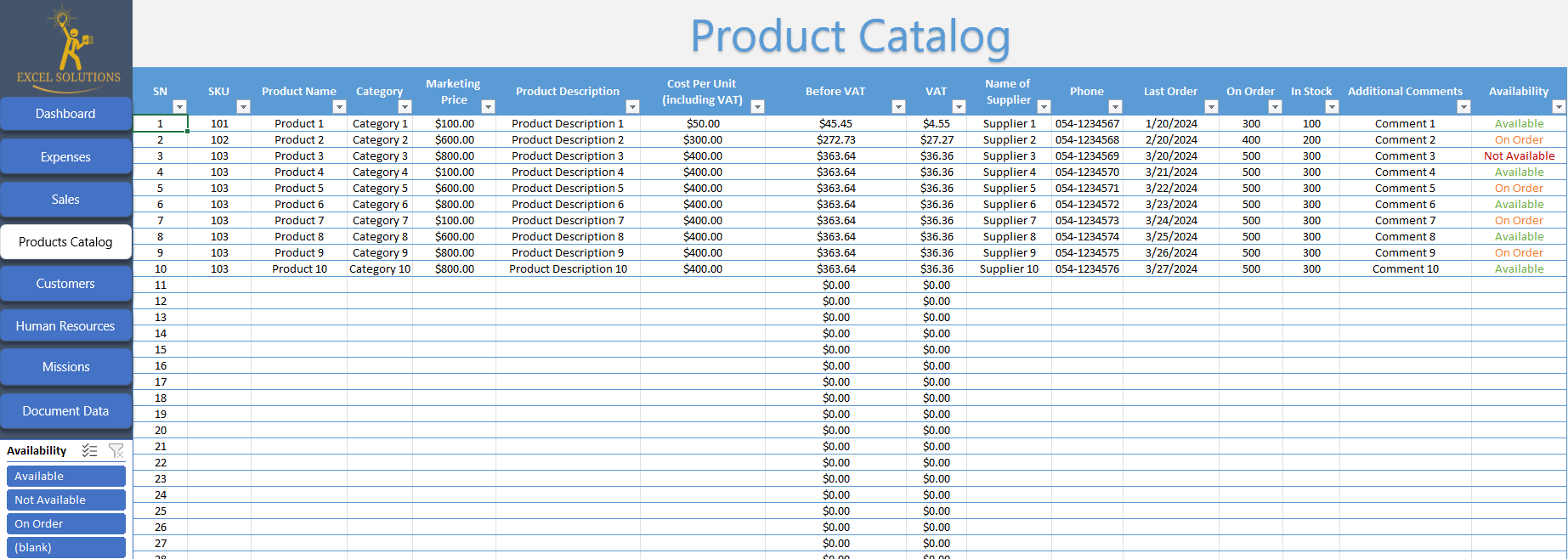
Task: Open the Additional Comments filter dropdown
Action: [x=1463, y=107]
